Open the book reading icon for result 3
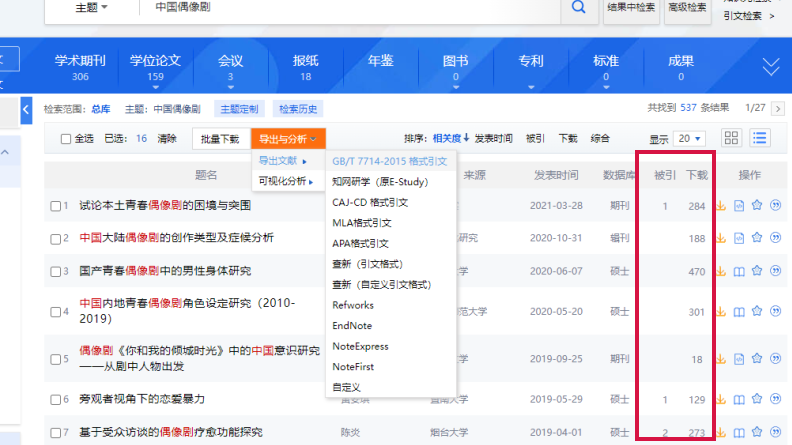The height and width of the screenshot is (445, 792). (x=739, y=272)
